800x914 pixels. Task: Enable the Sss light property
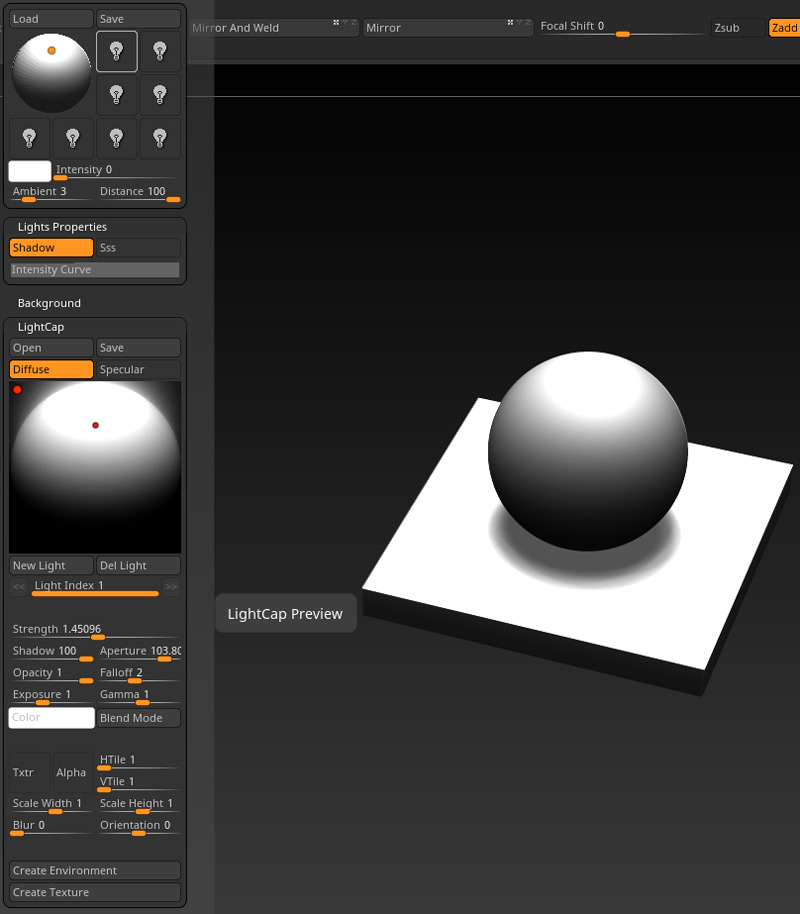coord(138,248)
